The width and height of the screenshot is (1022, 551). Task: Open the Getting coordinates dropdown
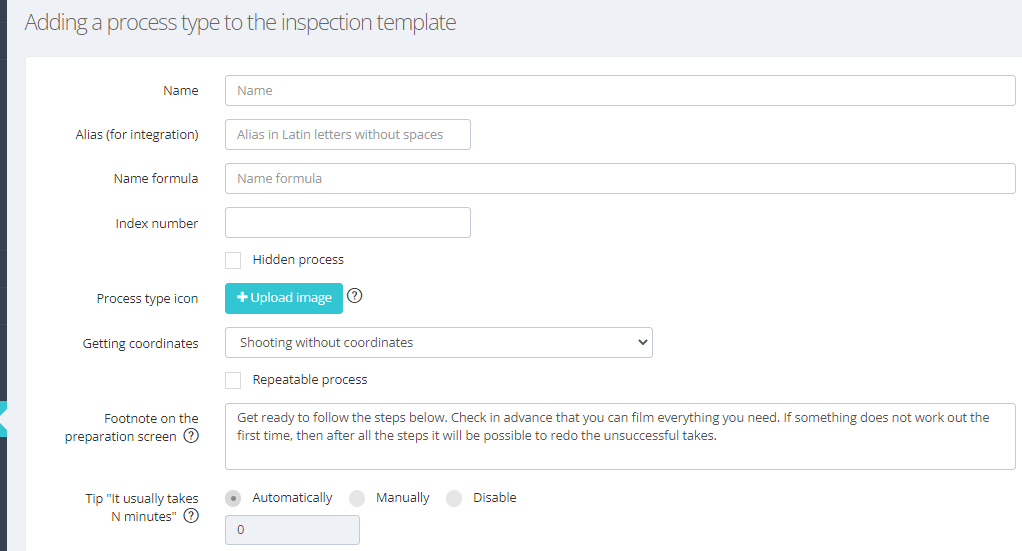(x=439, y=342)
